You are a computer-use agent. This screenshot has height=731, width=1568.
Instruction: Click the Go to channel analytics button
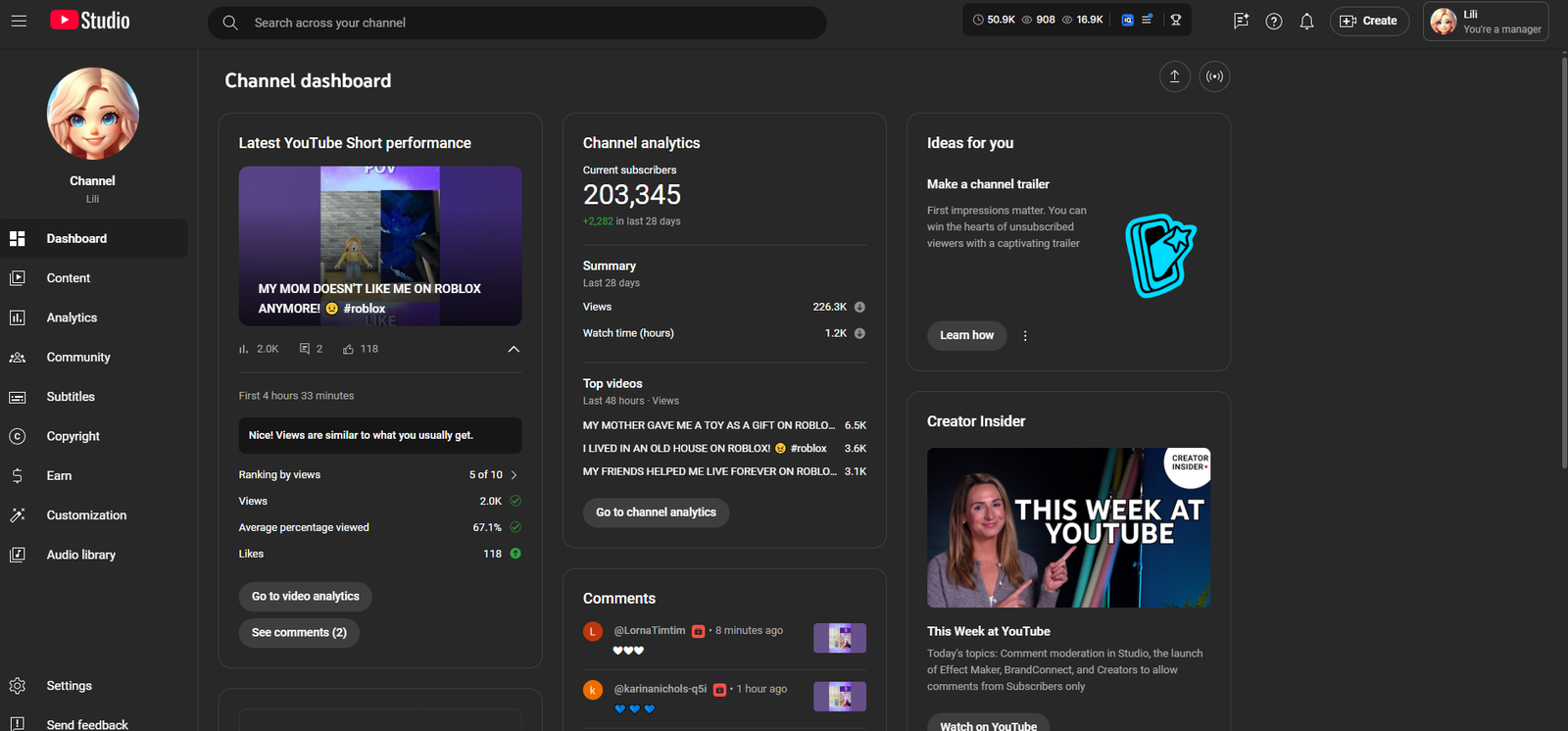click(656, 512)
